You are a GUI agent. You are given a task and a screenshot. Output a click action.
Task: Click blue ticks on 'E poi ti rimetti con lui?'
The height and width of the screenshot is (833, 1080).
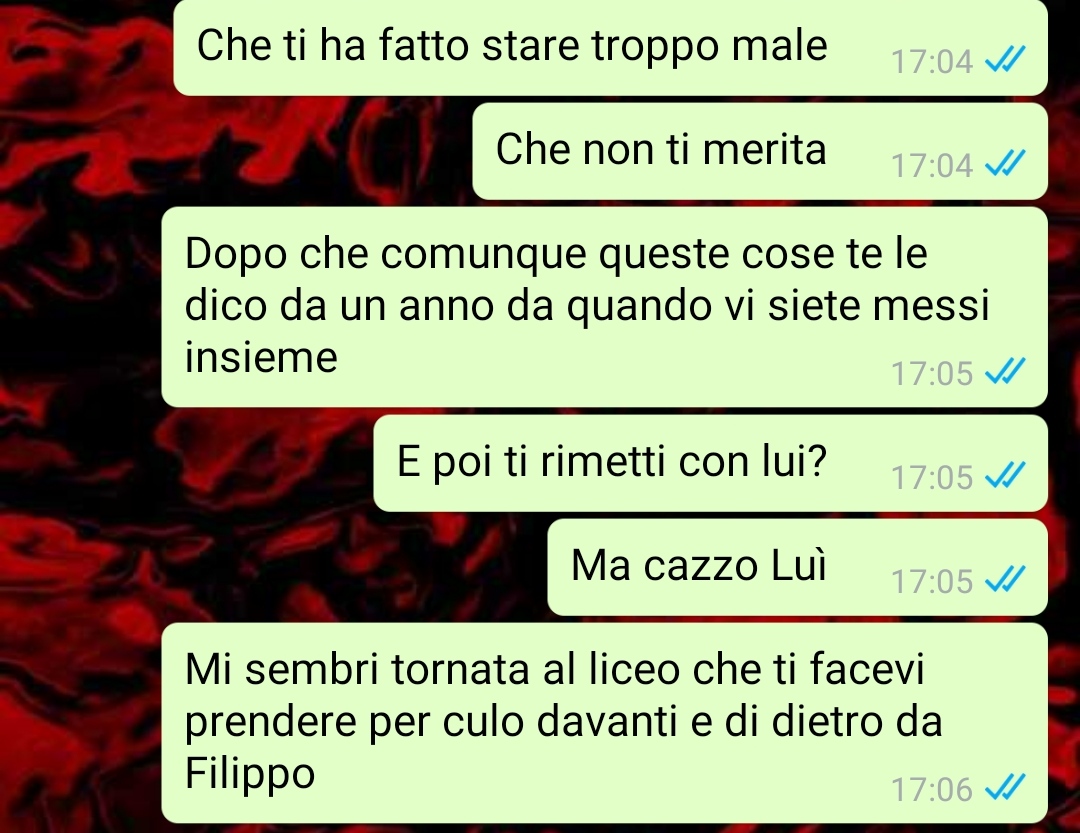coord(1006,475)
